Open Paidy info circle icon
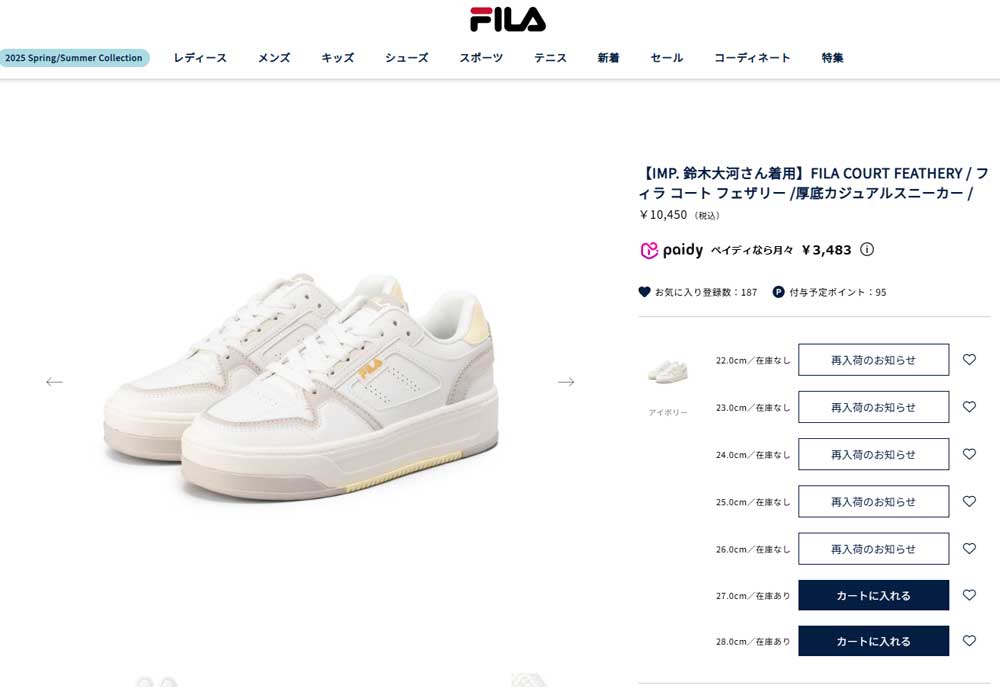 point(867,249)
